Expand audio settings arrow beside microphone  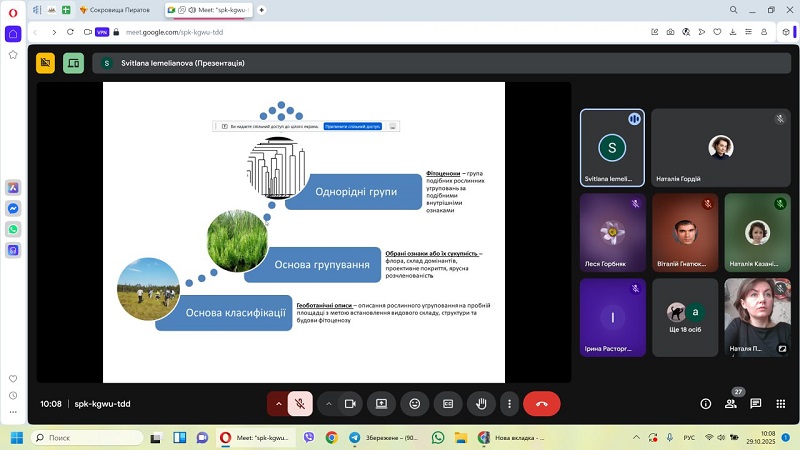coord(277,403)
